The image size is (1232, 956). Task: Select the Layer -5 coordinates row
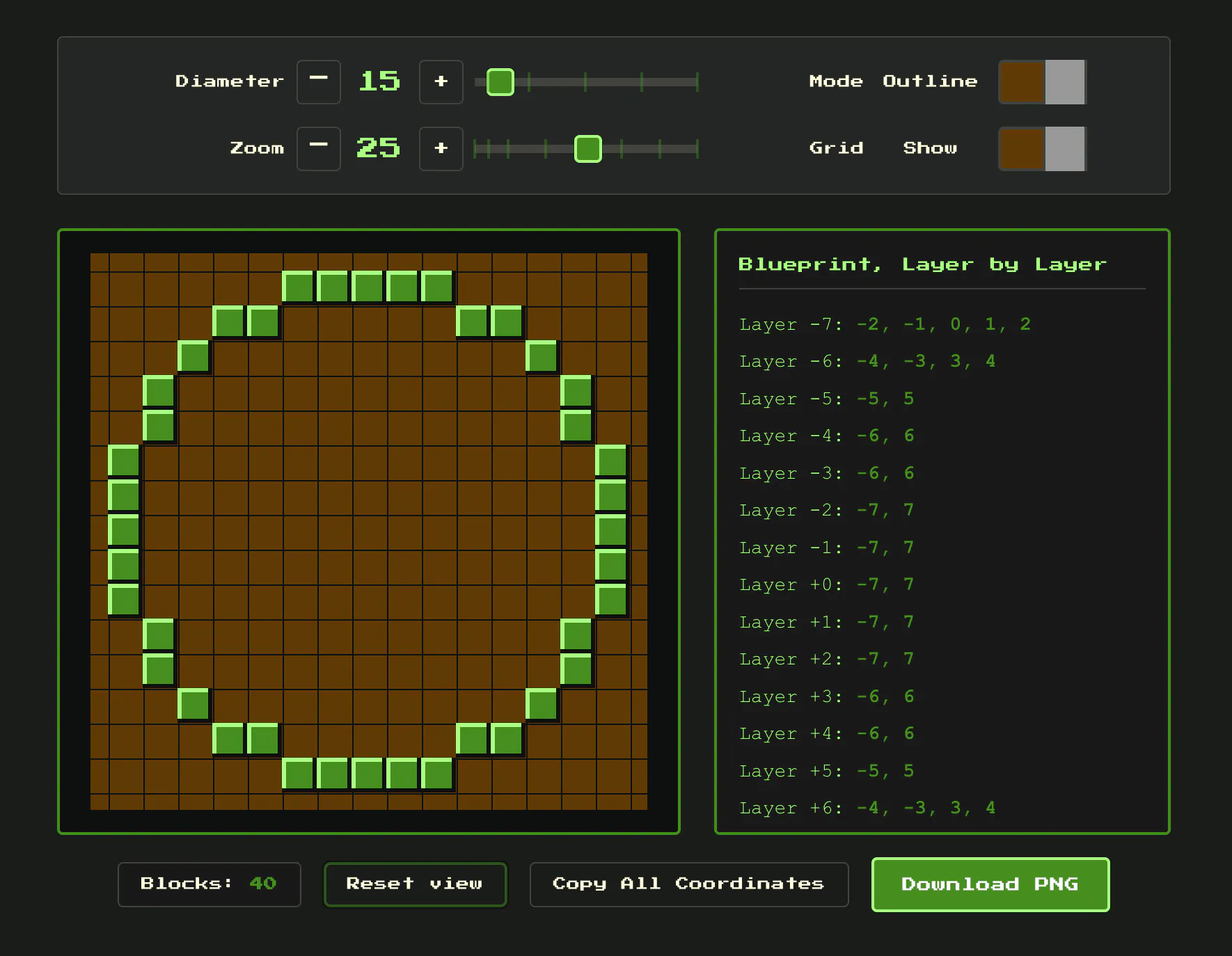pos(942,399)
